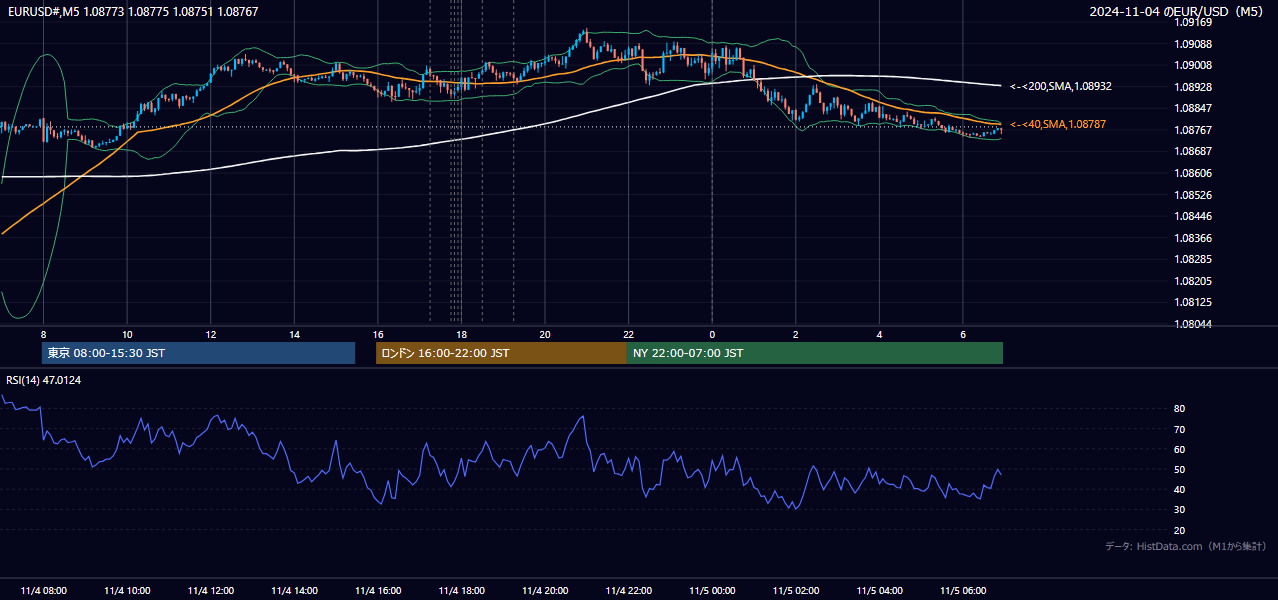Click hour tick 2 under the price chart
This screenshot has height=600, width=1278.
796,334
